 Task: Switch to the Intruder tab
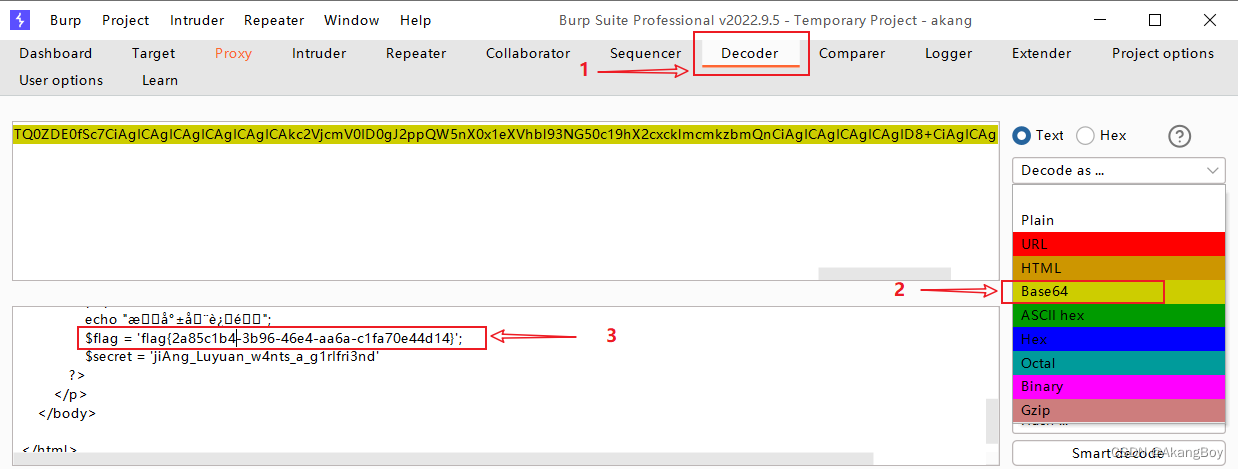coord(319,53)
